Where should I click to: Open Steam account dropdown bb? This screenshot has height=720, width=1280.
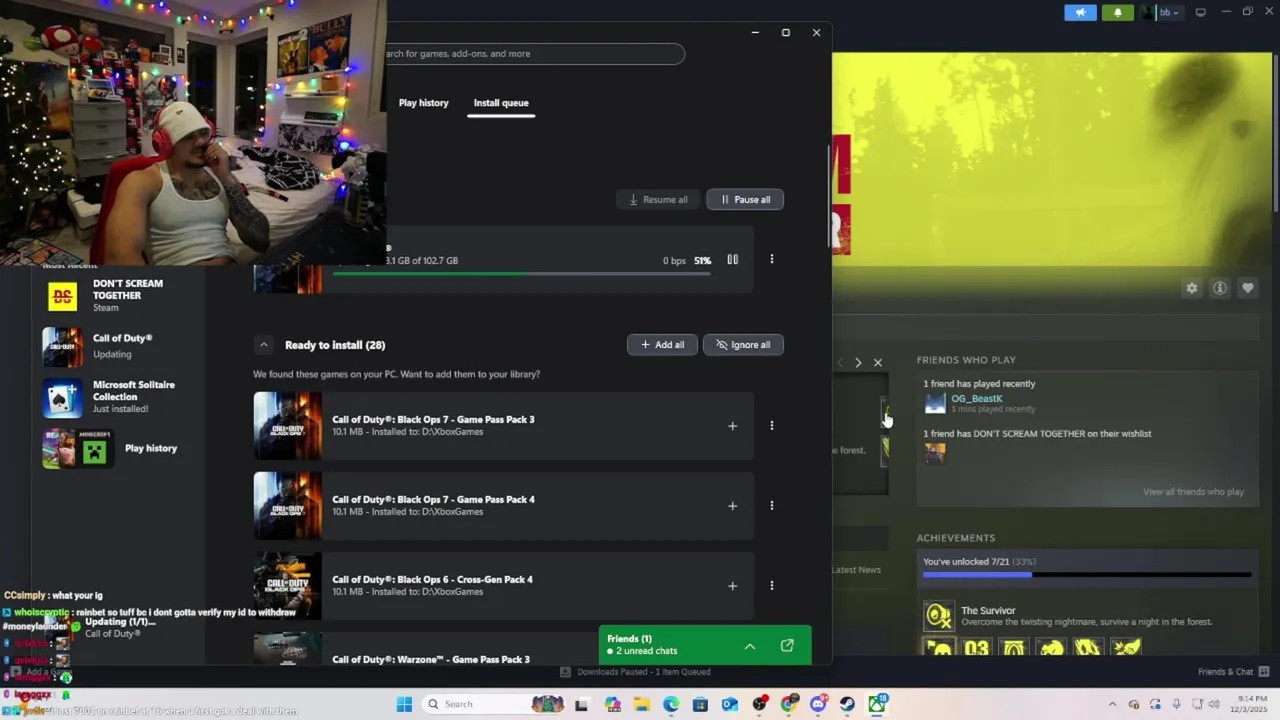coord(1162,12)
